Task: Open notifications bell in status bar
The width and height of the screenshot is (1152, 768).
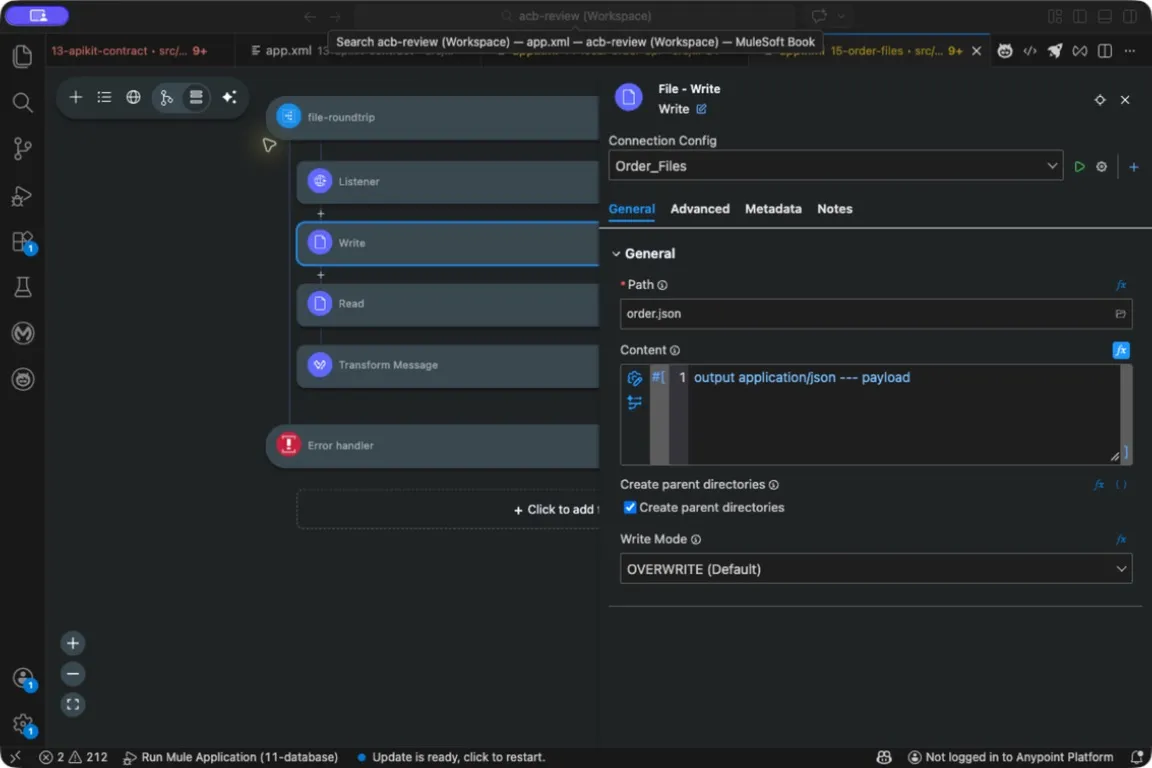Action: [1137, 757]
